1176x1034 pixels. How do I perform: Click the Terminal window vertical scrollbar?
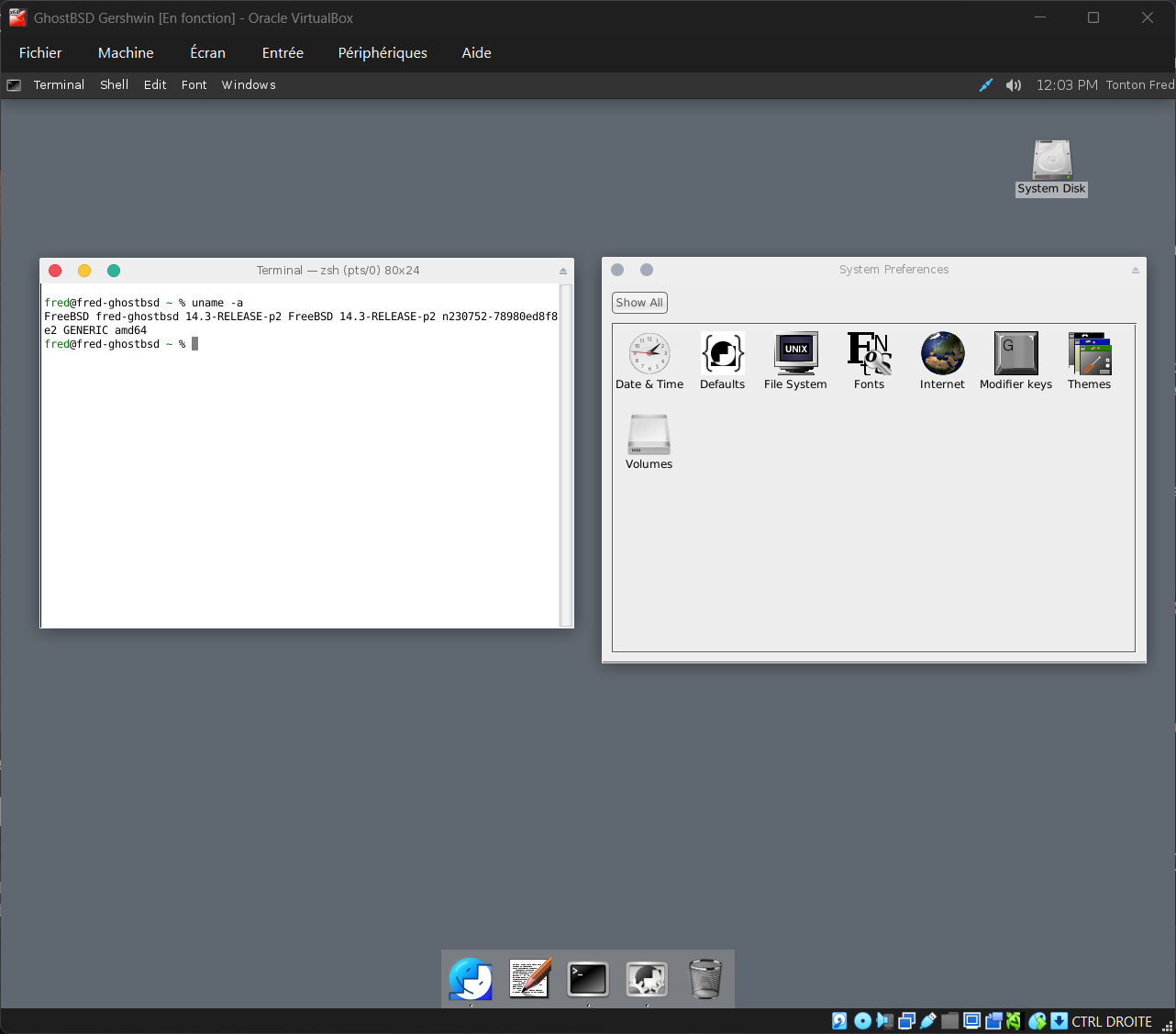[566, 455]
